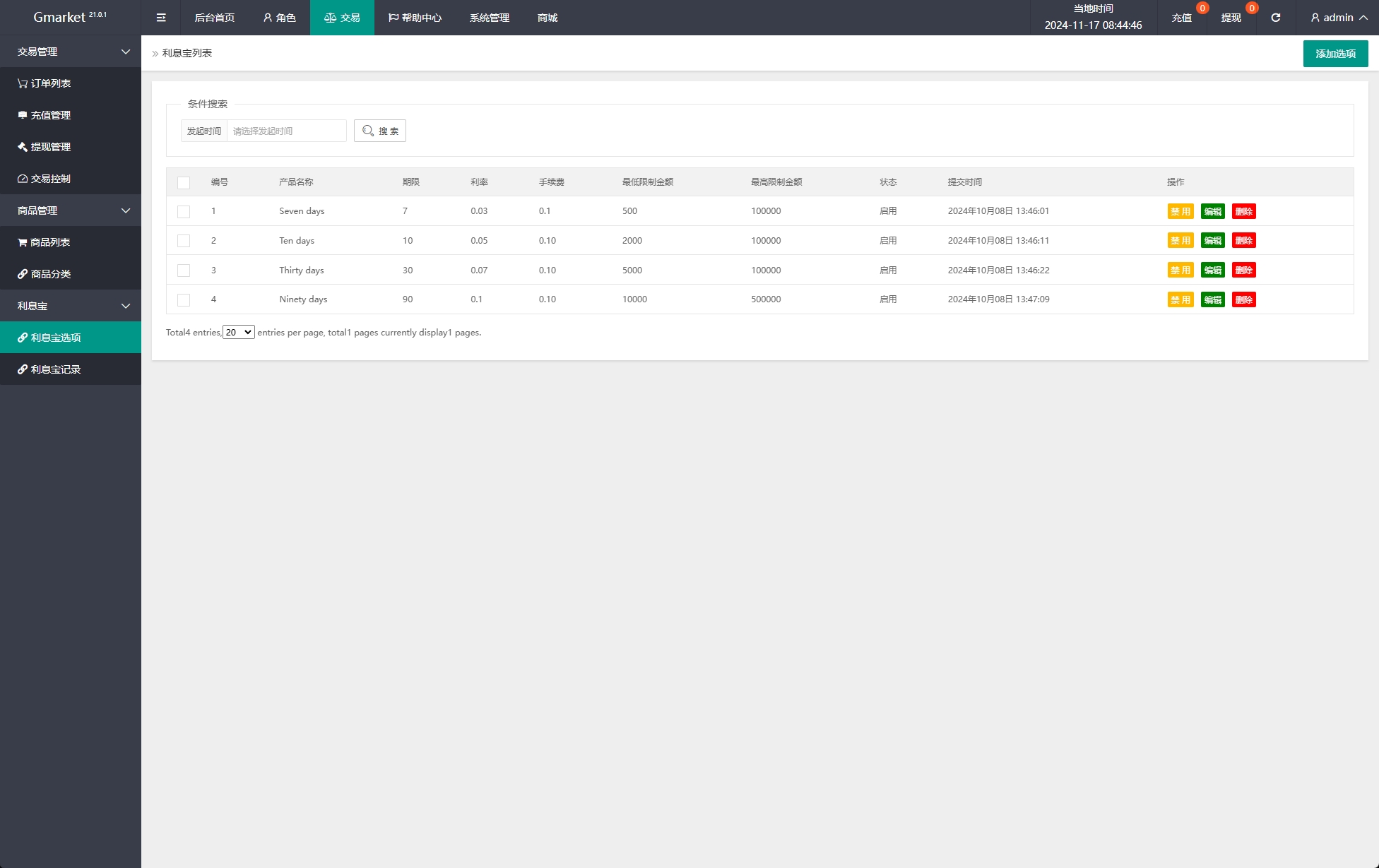Click the refresh icon in top bar
The height and width of the screenshot is (868, 1379).
tap(1275, 18)
